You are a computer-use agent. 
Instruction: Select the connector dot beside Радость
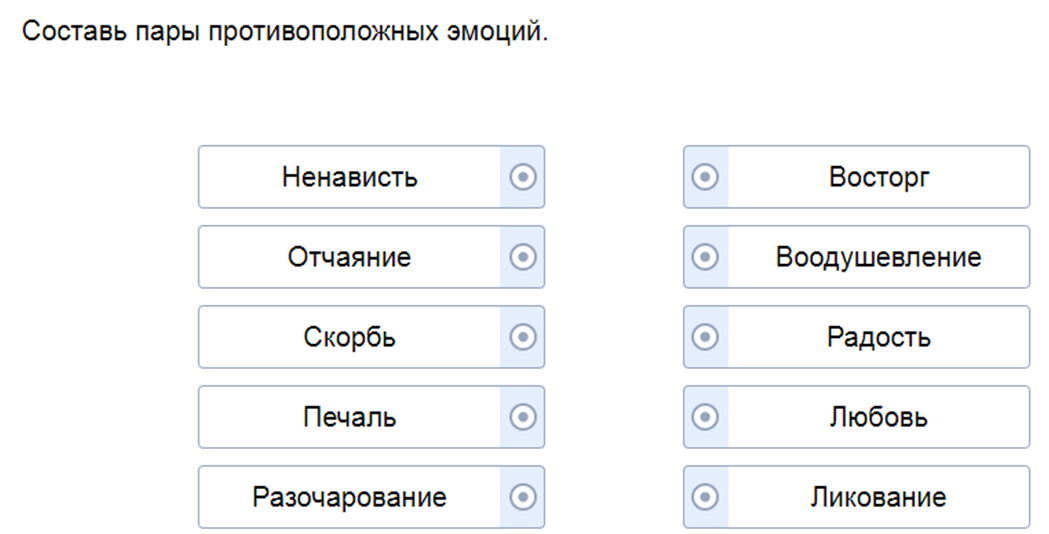pyautogui.click(x=705, y=337)
